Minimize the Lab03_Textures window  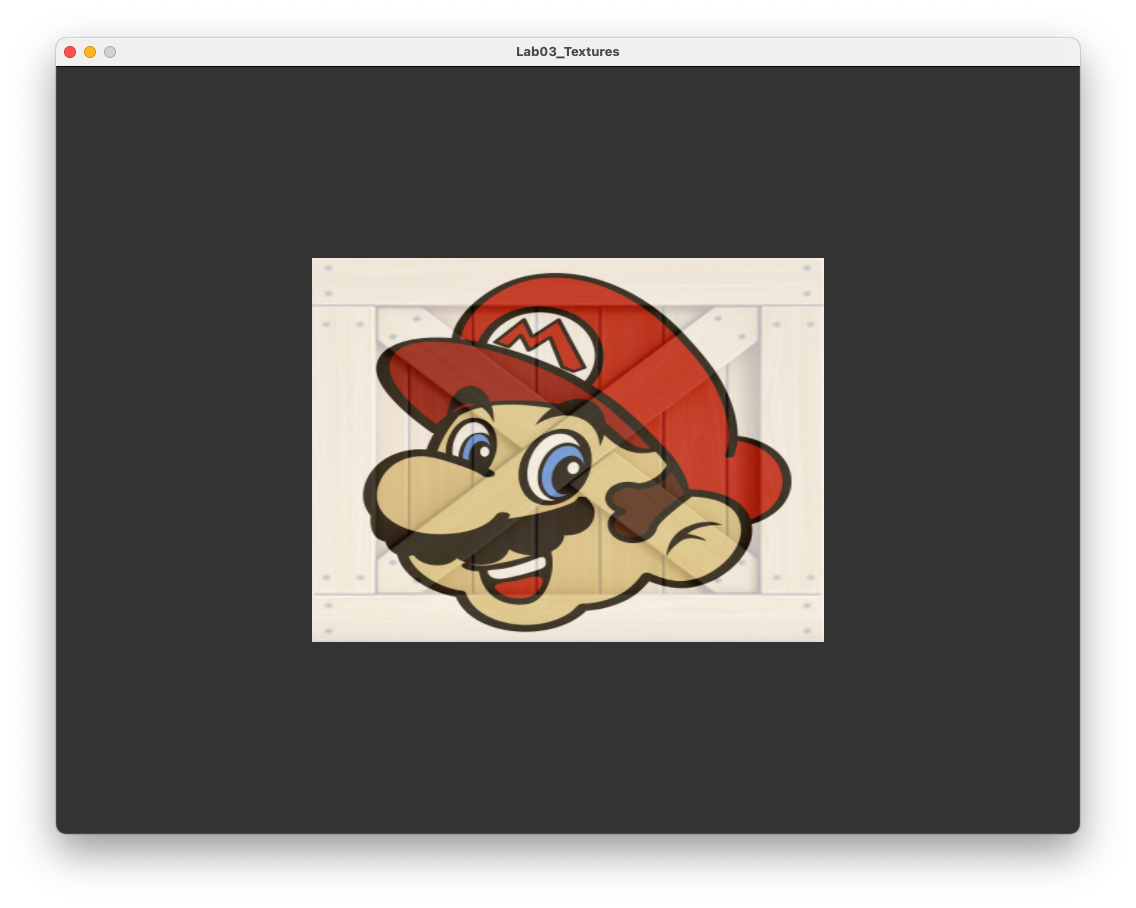90,52
